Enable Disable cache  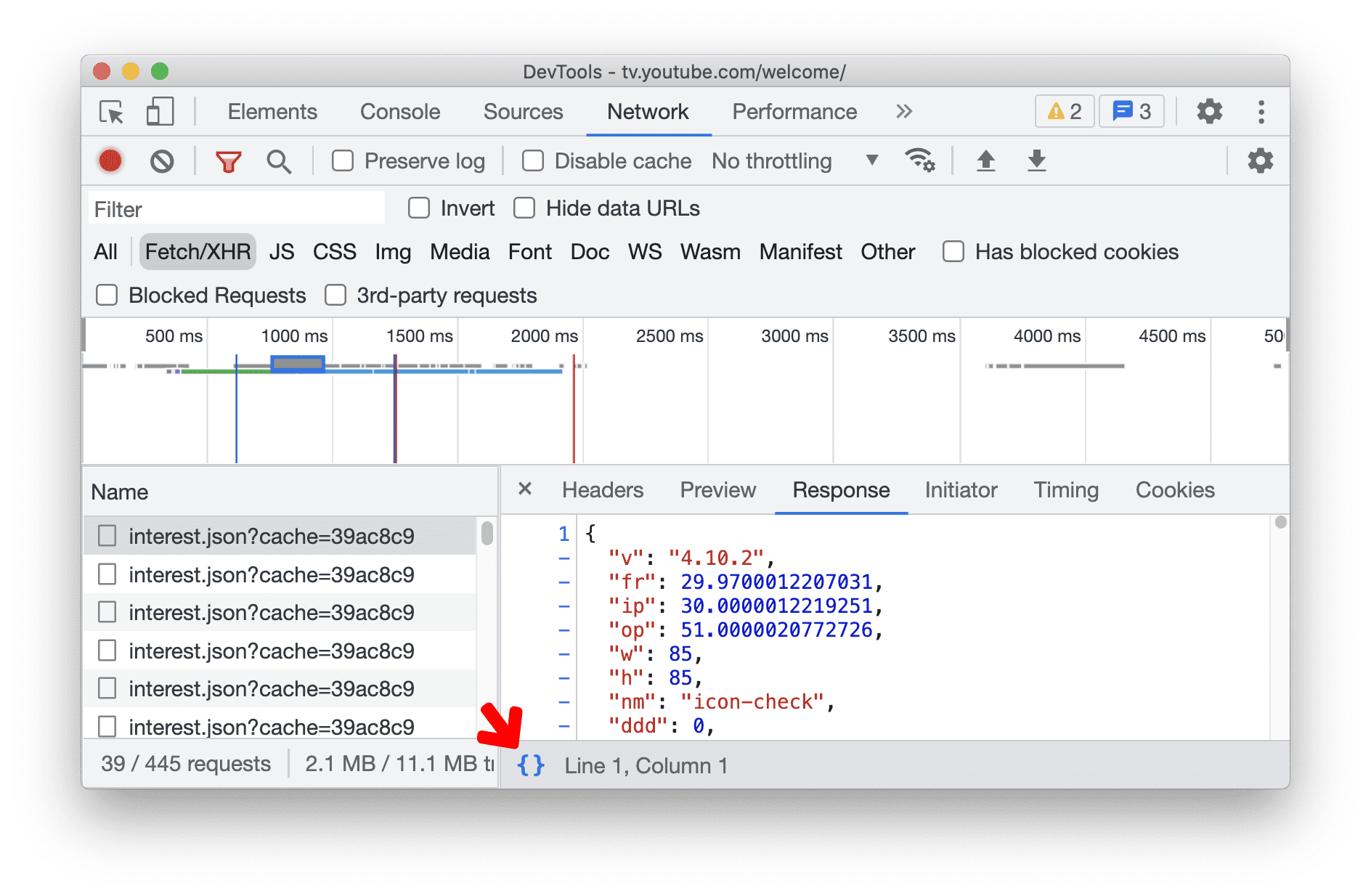533,160
